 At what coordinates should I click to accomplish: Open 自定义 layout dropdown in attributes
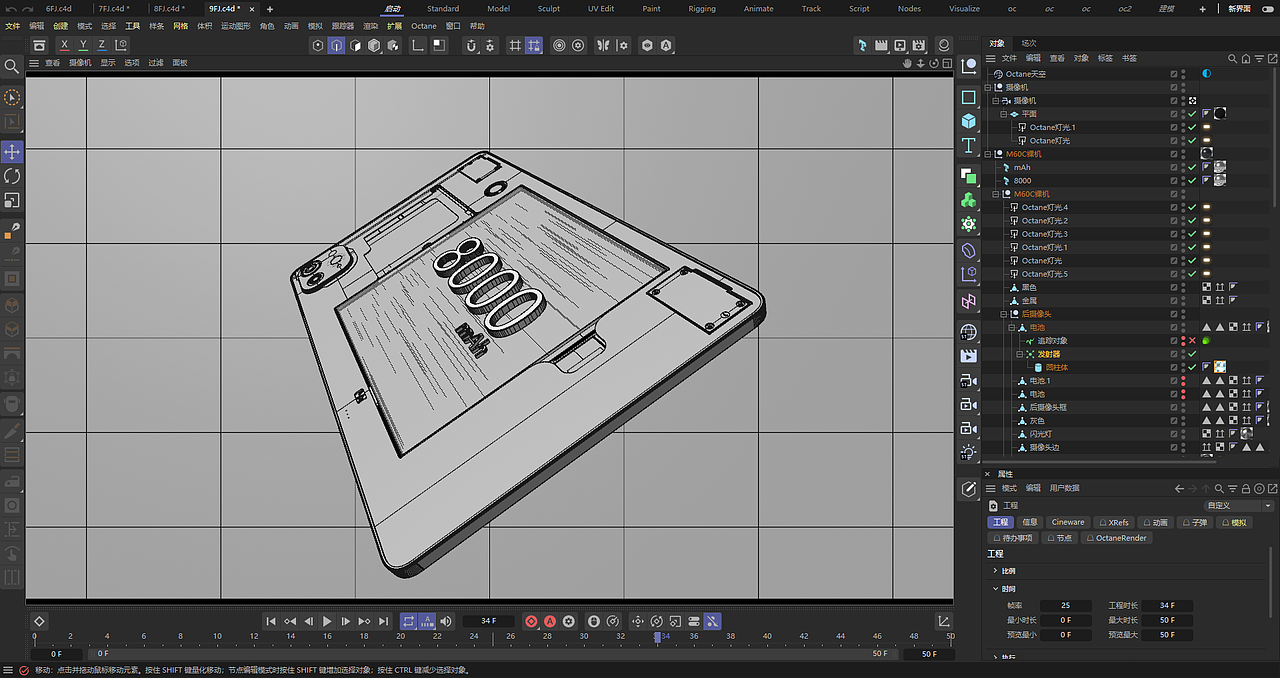pos(1239,506)
